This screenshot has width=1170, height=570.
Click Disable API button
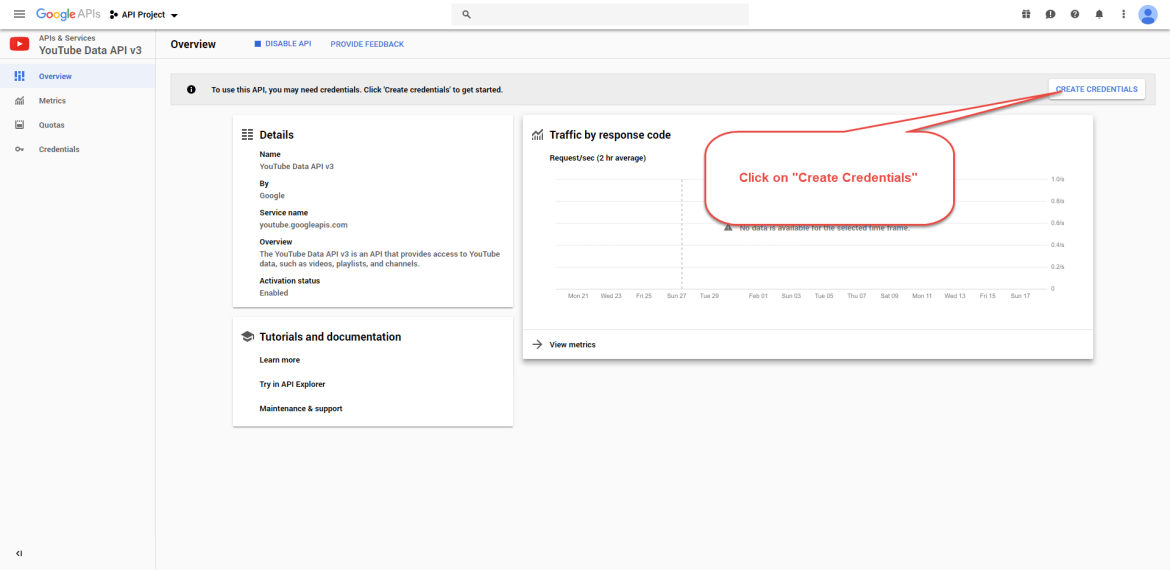pyautogui.click(x=282, y=44)
